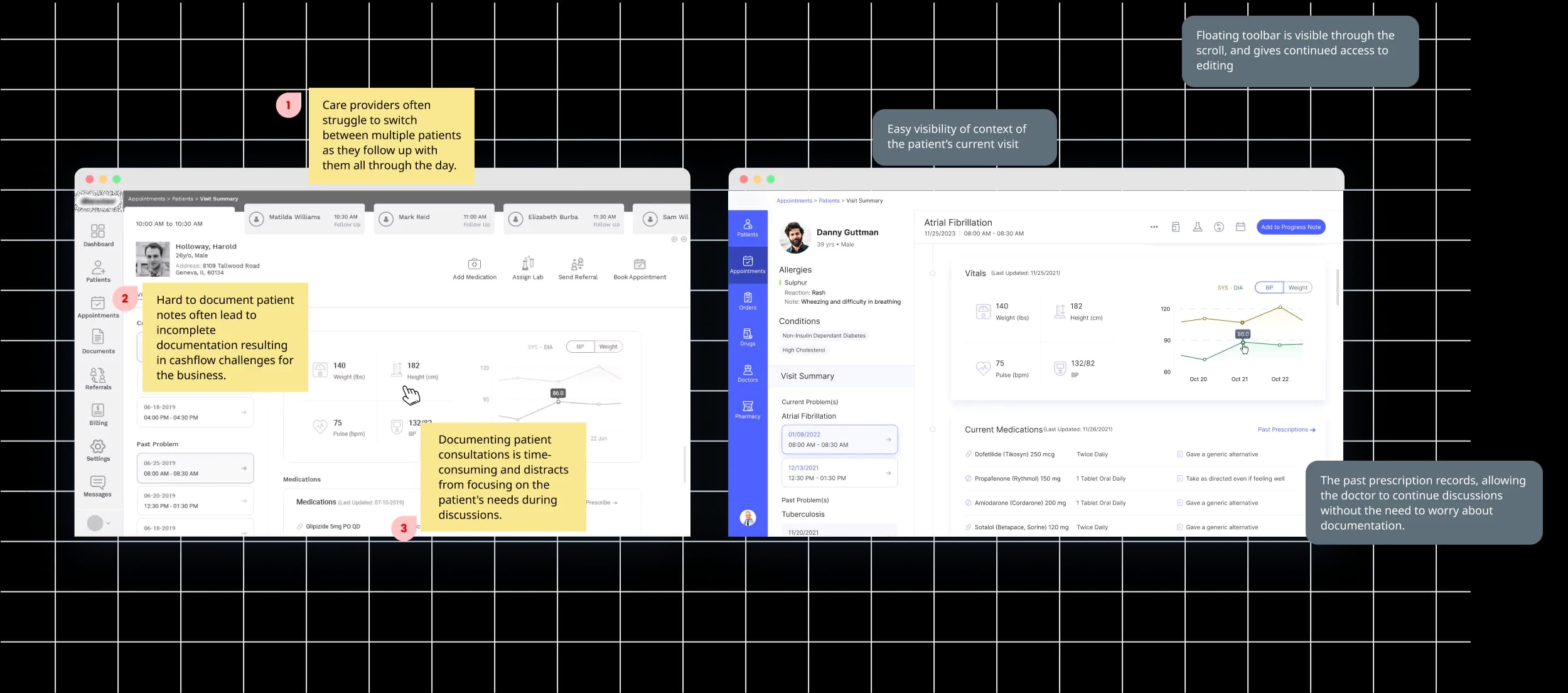Open Past Prescriptions link

[x=1286, y=430]
